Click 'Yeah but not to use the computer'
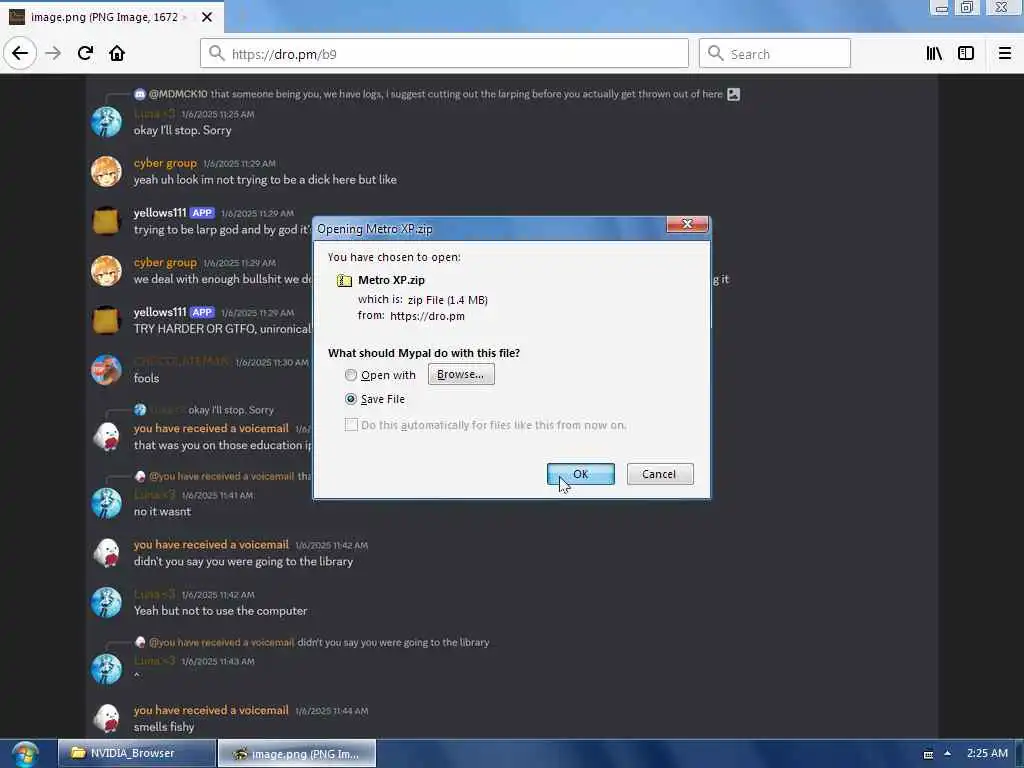This screenshot has width=1024, height=768. point(220,611)
